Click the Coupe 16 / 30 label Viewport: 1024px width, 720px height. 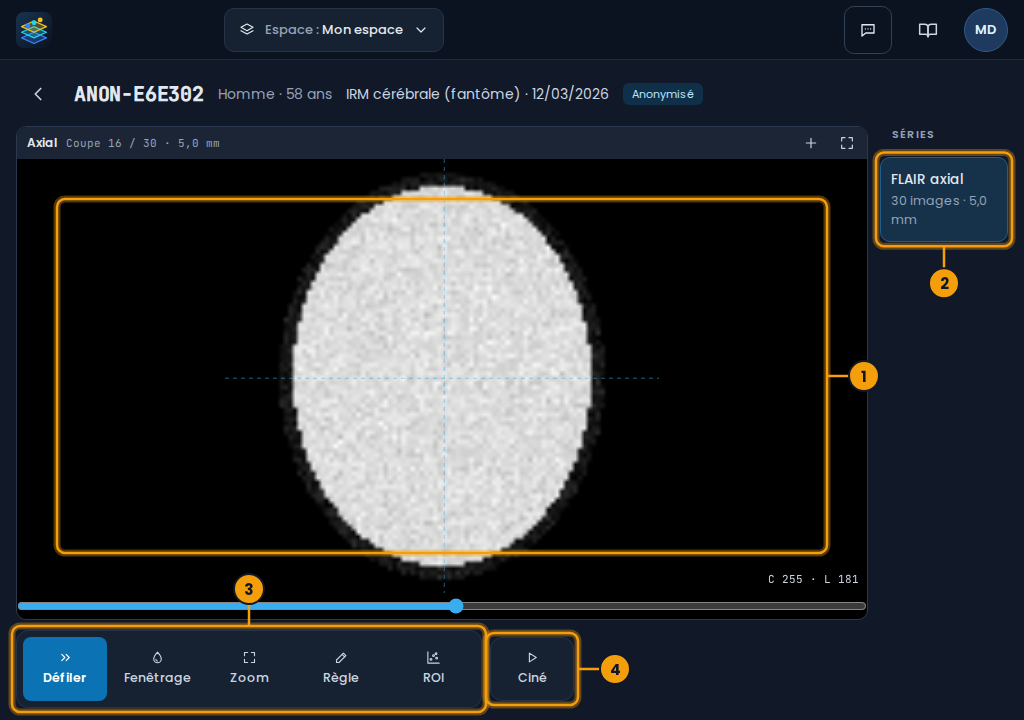[x=143, y=144]
